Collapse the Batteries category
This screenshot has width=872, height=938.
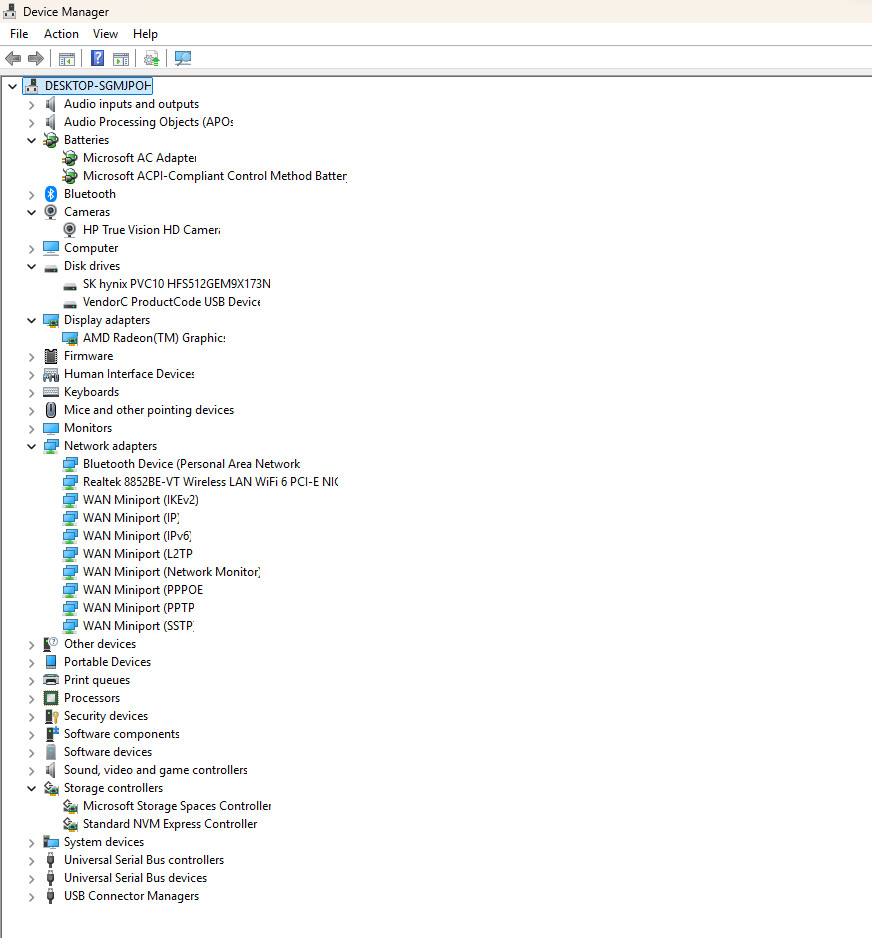[x=32, y=140]
